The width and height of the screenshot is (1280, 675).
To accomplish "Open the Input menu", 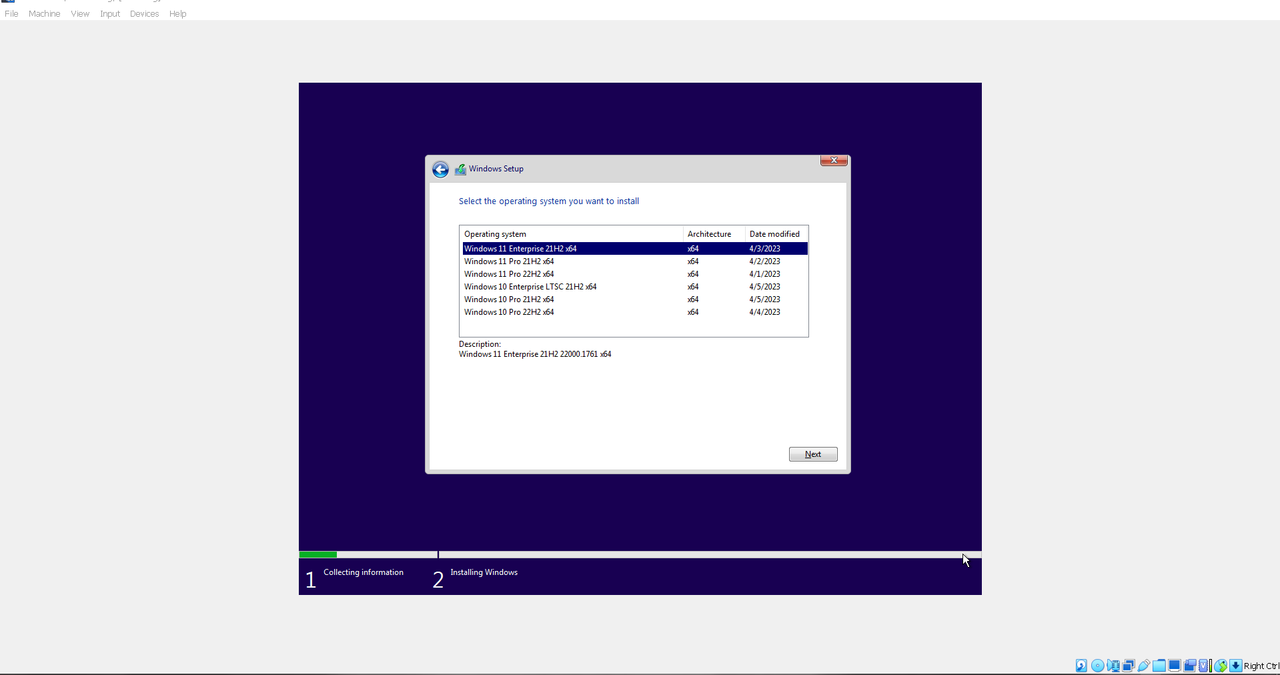I will point(110,14).
